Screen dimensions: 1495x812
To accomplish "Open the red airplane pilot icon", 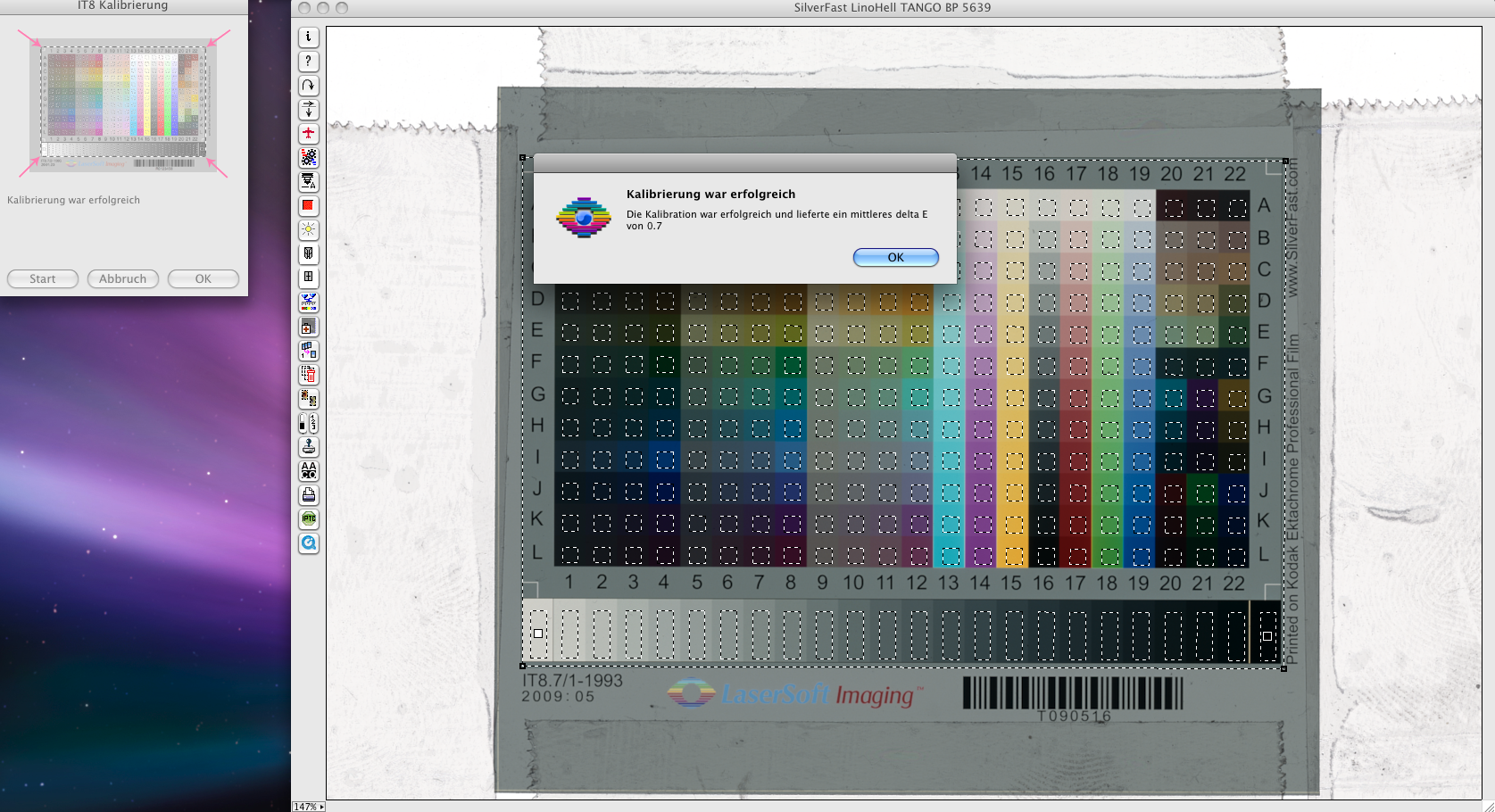I will (x=308, y=133).
